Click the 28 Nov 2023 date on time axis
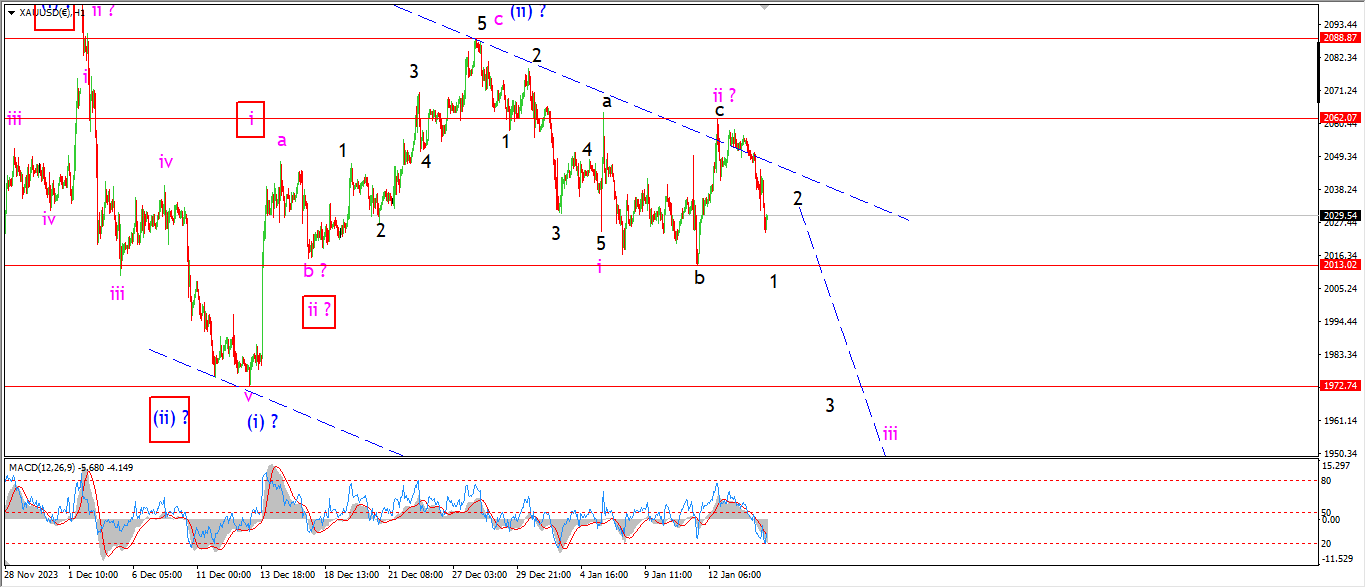Viewport: 1366px width, 588px height. pyautogui.click(x=30, y=575)
